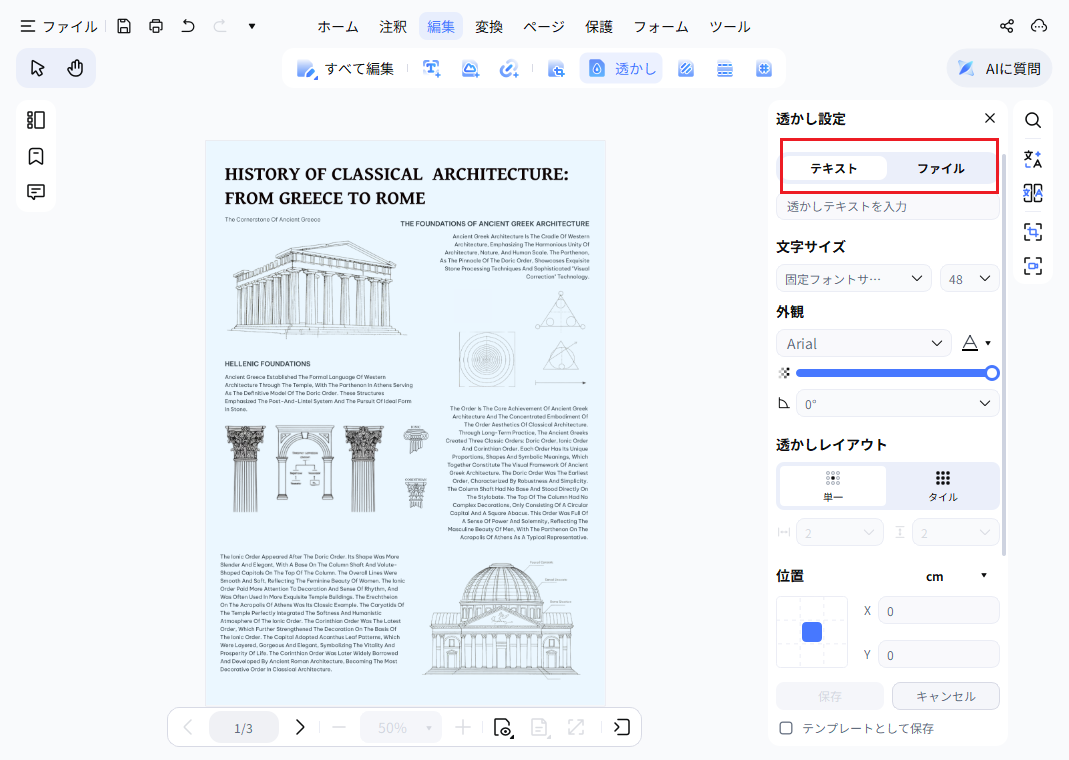Open the text color picker
Viewport: 1069px width, 760px height.
tap(976, 343)
